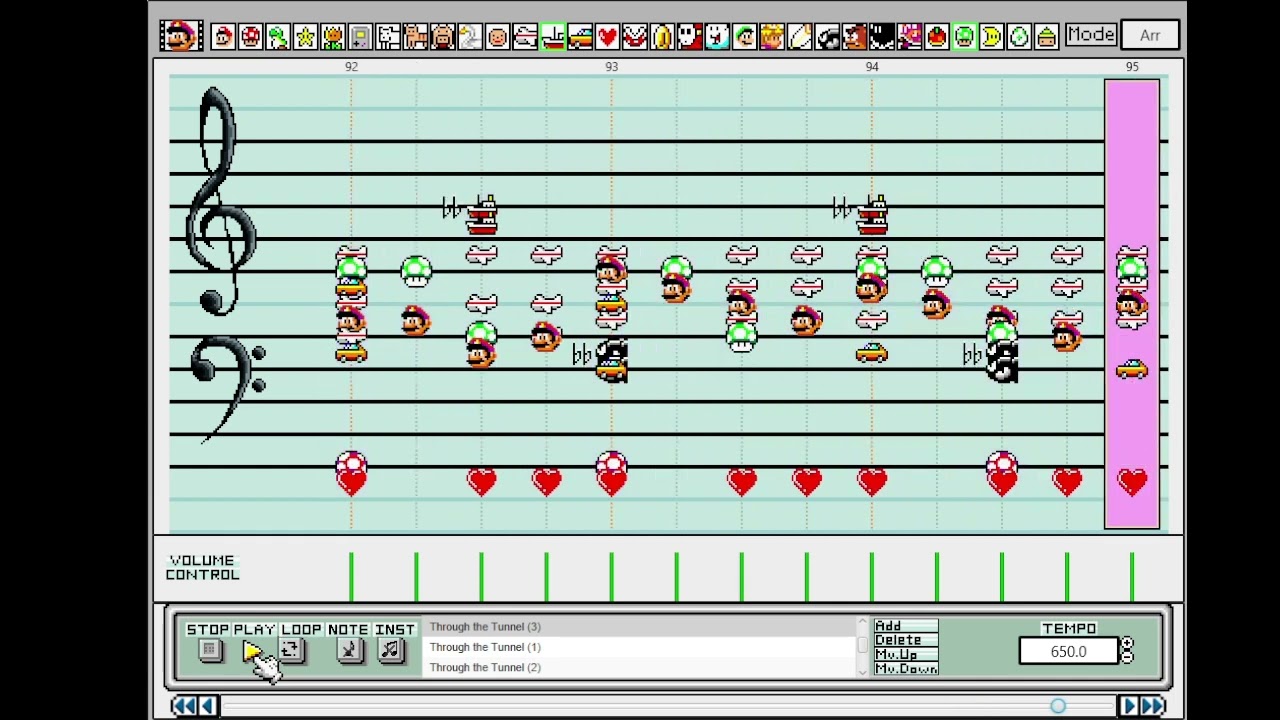1280x720 pixels.
Task: Click measure number 92 marker
Action: click(351, 67)
